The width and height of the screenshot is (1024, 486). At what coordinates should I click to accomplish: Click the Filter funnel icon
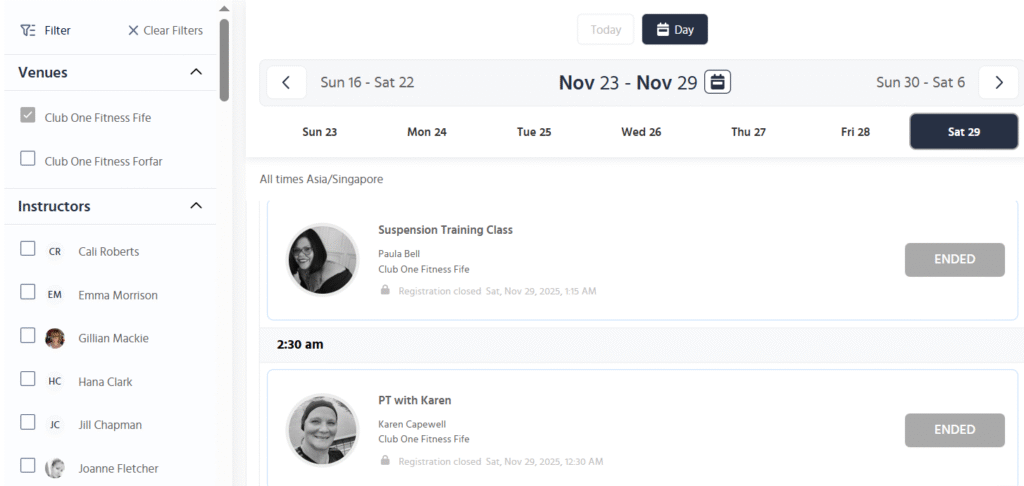pyautogui.click(x=28, y=30)
